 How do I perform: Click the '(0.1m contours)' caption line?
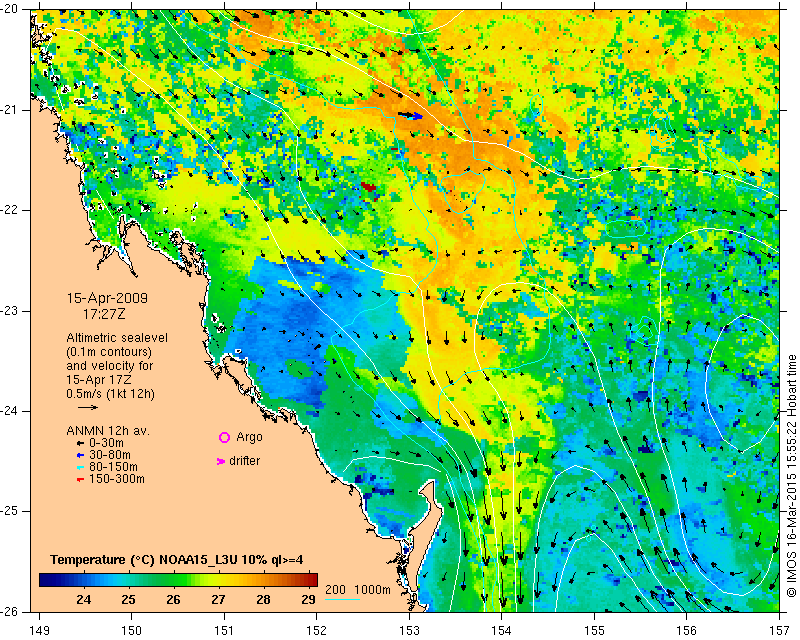click(109, 352)
